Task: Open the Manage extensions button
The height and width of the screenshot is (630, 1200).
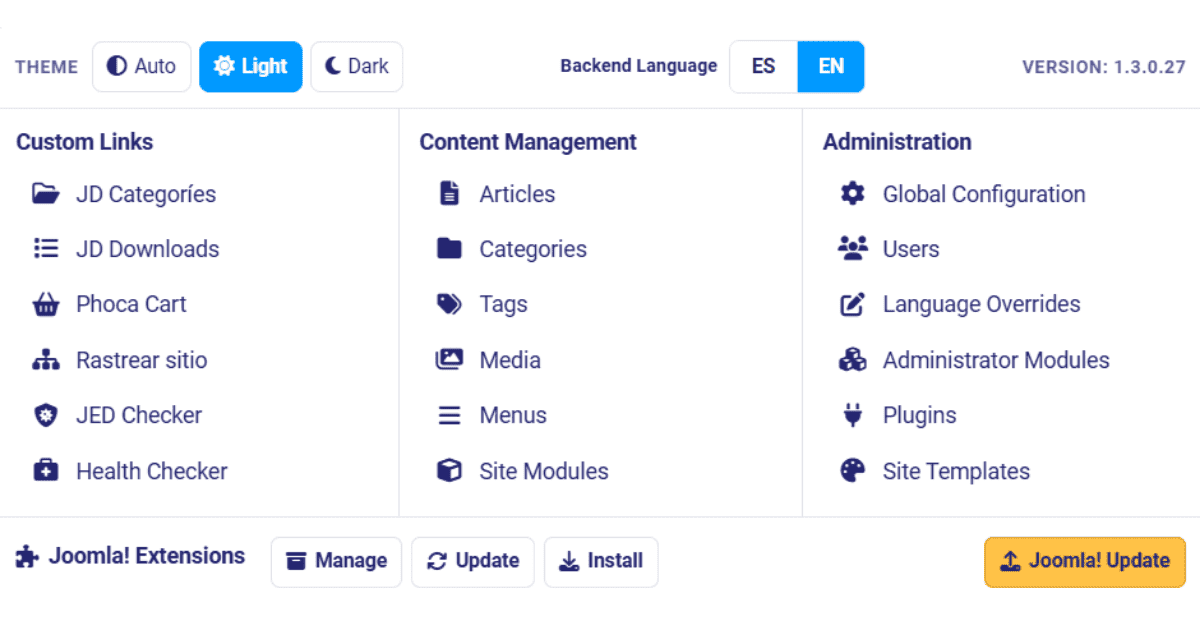Action: tap(336, 561)
